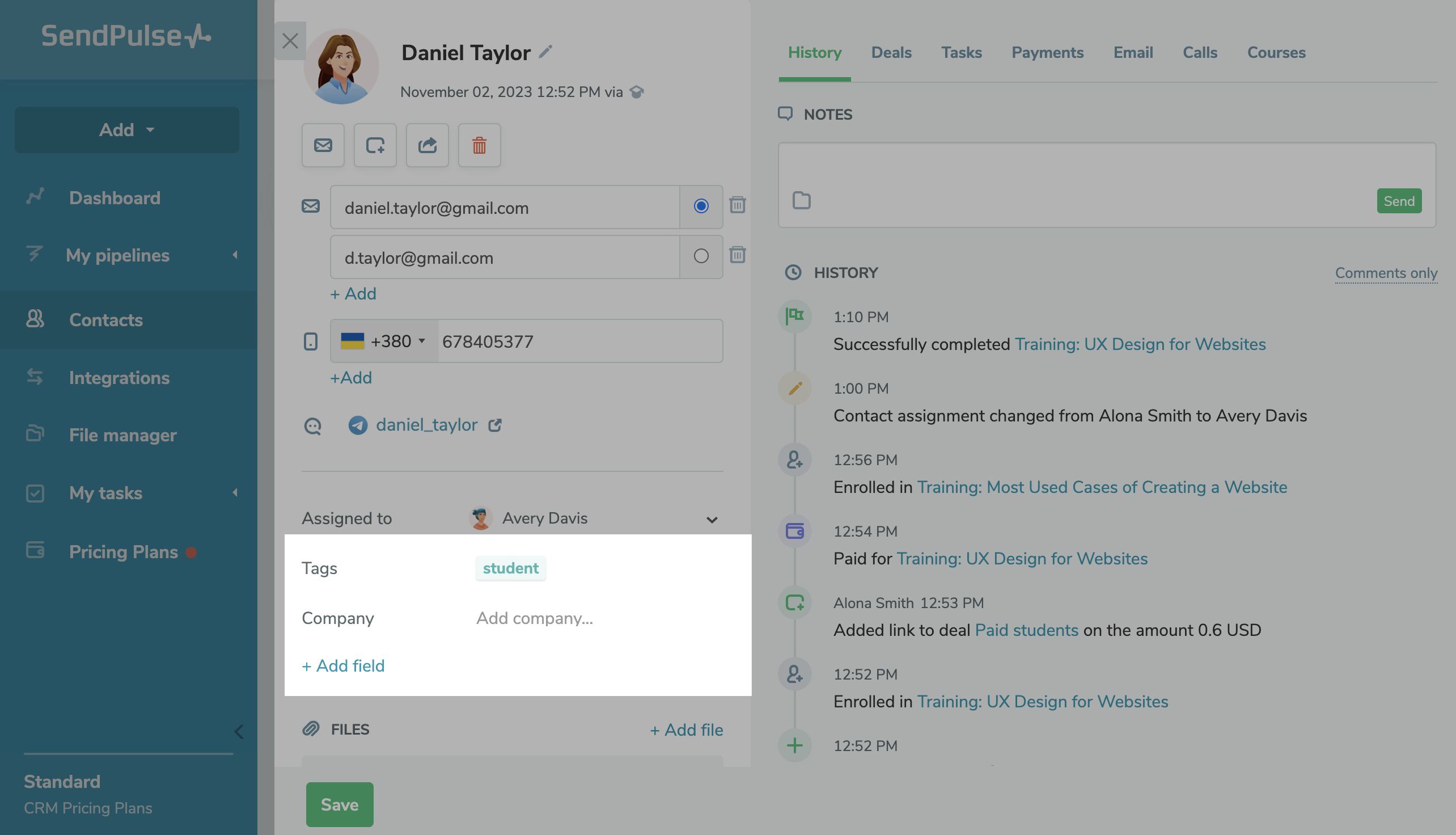The height and width of the screenshot is (835, 1456).
Task: Click the pencil icon next to Daniel Taylor
Action: click(545, 52)
